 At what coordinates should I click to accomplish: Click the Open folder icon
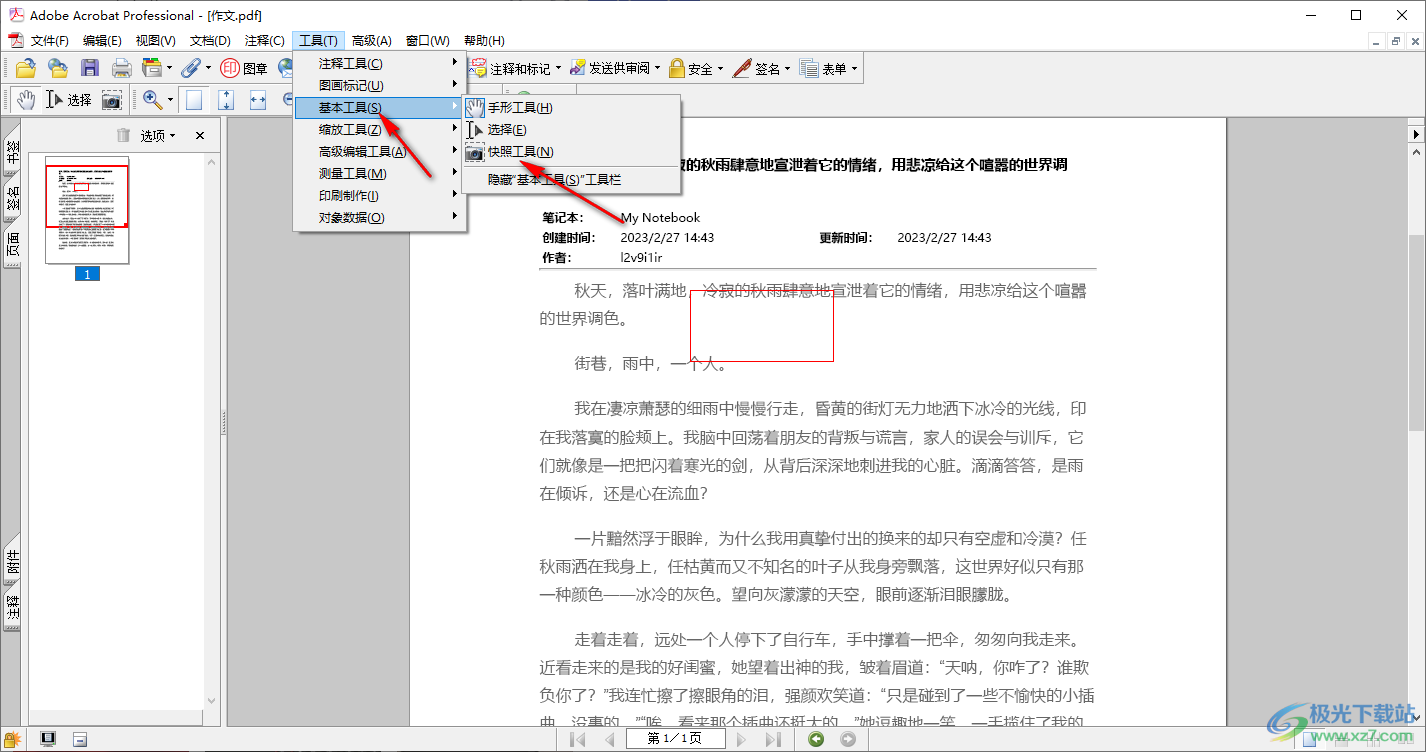coord(26,68)
